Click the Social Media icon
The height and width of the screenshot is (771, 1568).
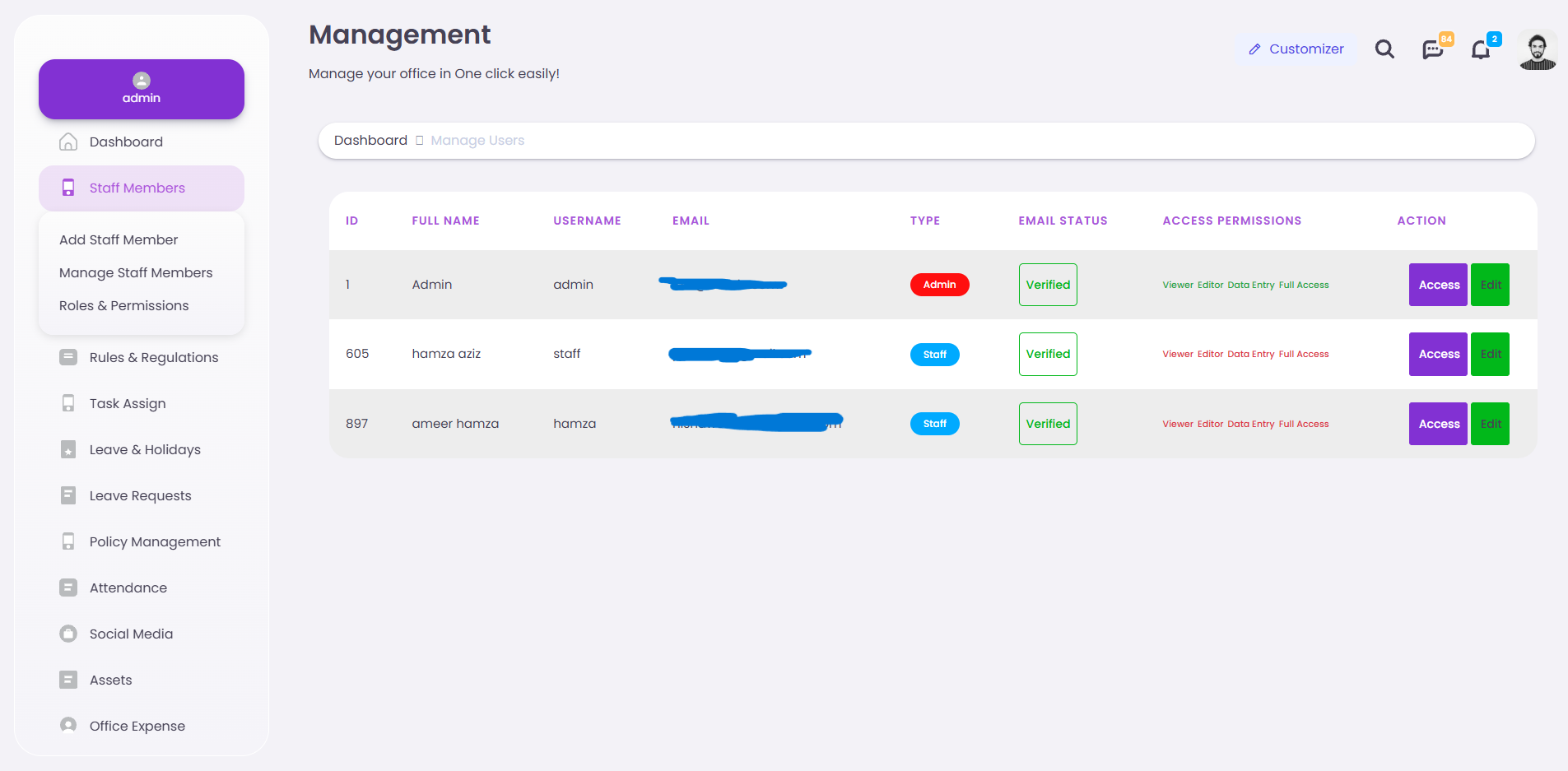(68, 634)
